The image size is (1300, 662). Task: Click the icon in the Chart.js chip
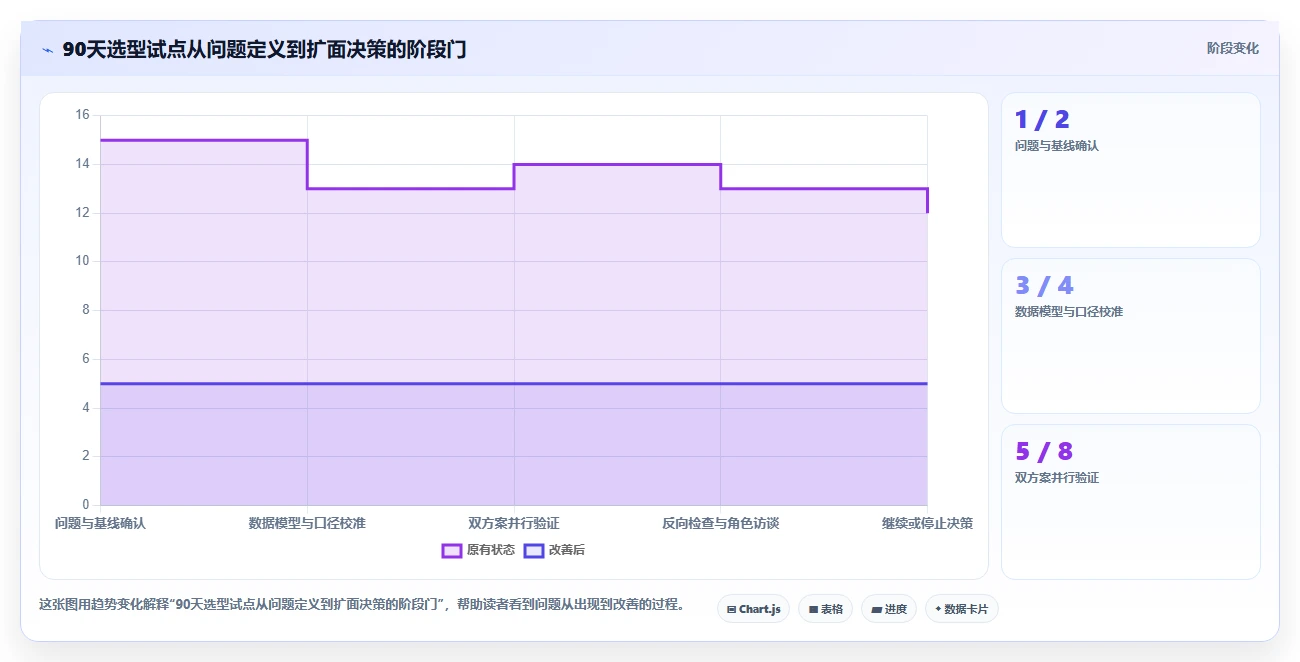pyautogui.click(x=731, y=609)
